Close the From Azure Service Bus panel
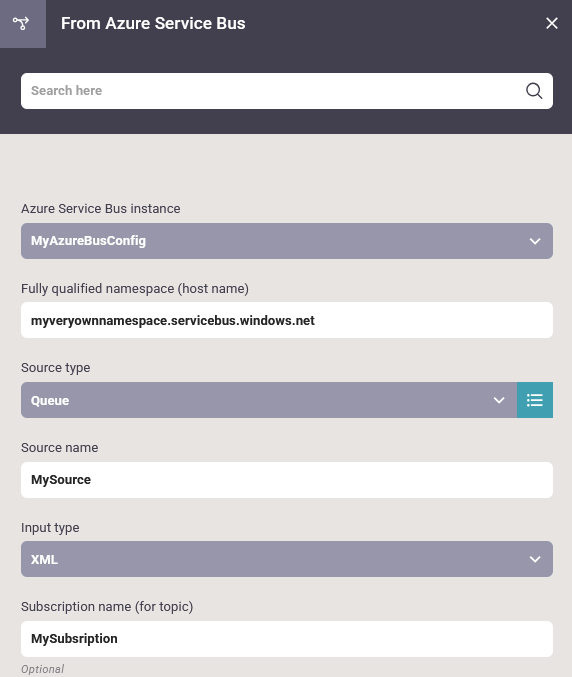This screenshot has height=677, width=572. click(551, 23)
